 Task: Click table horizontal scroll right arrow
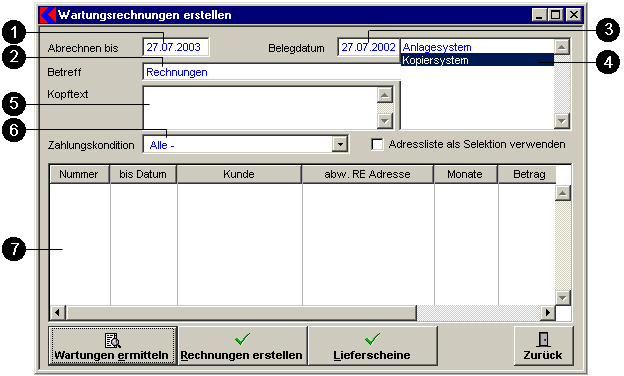(548, 313)
